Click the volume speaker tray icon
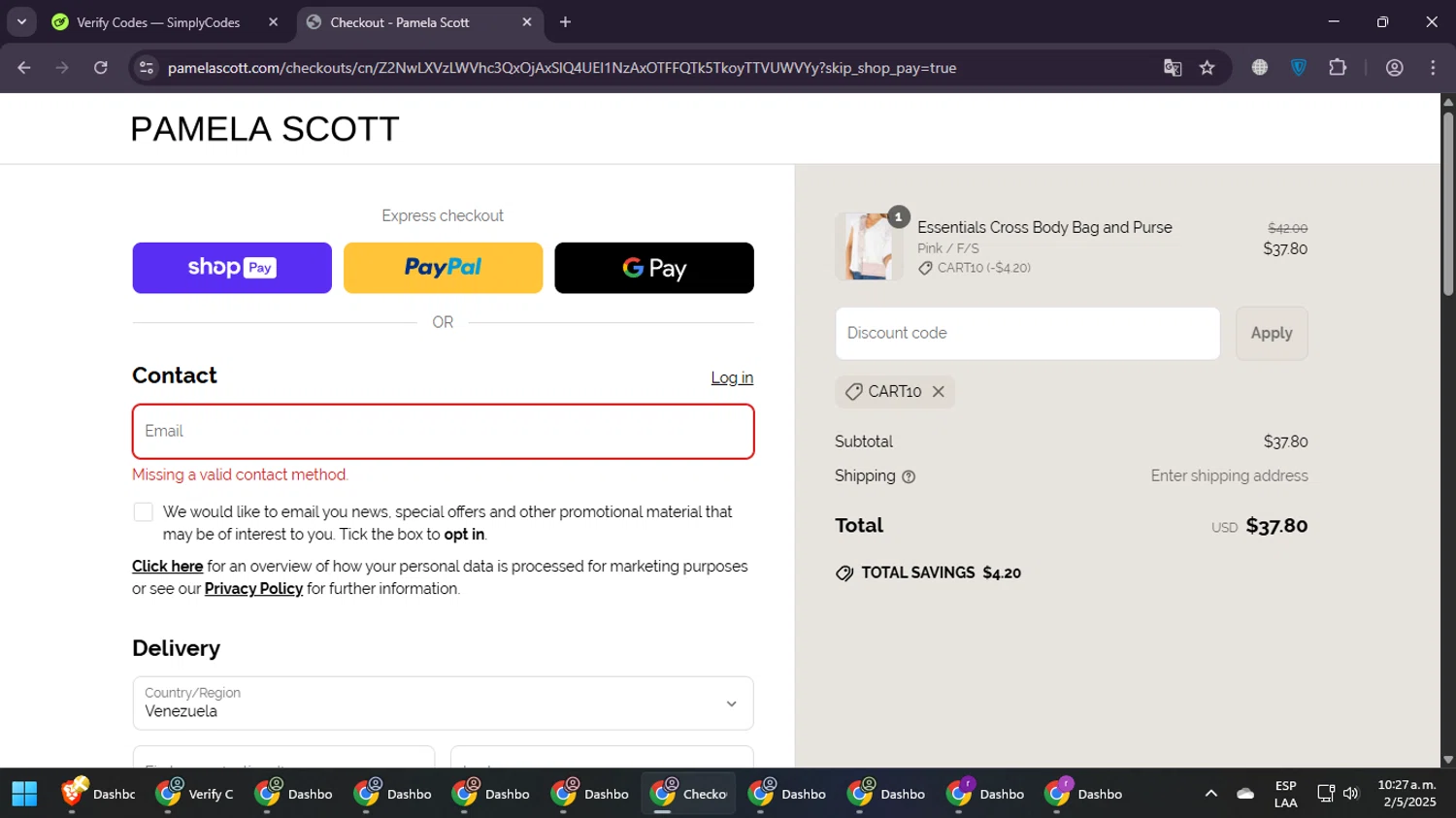The image size is (1456, 818). tap(1351, 794)
